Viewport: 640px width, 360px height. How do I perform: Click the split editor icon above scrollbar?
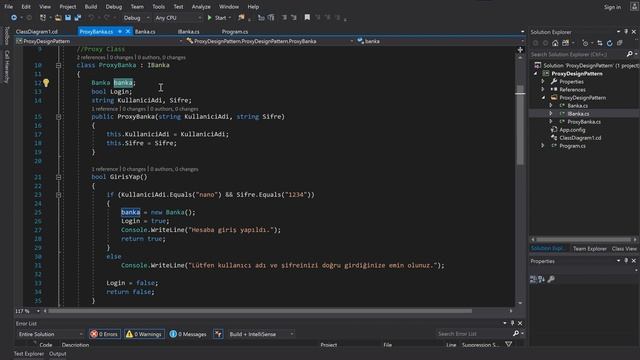(x=520, y=49)
